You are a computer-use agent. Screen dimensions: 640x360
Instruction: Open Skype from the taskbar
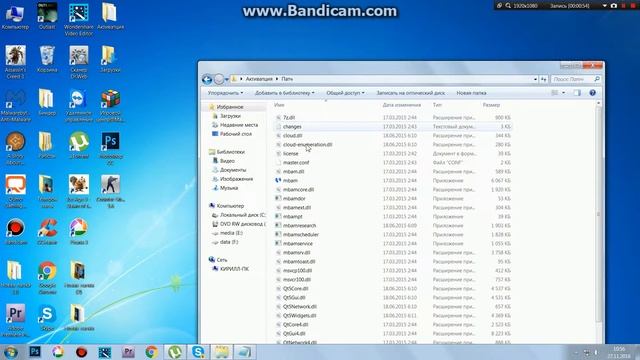[x=198, y=352]
